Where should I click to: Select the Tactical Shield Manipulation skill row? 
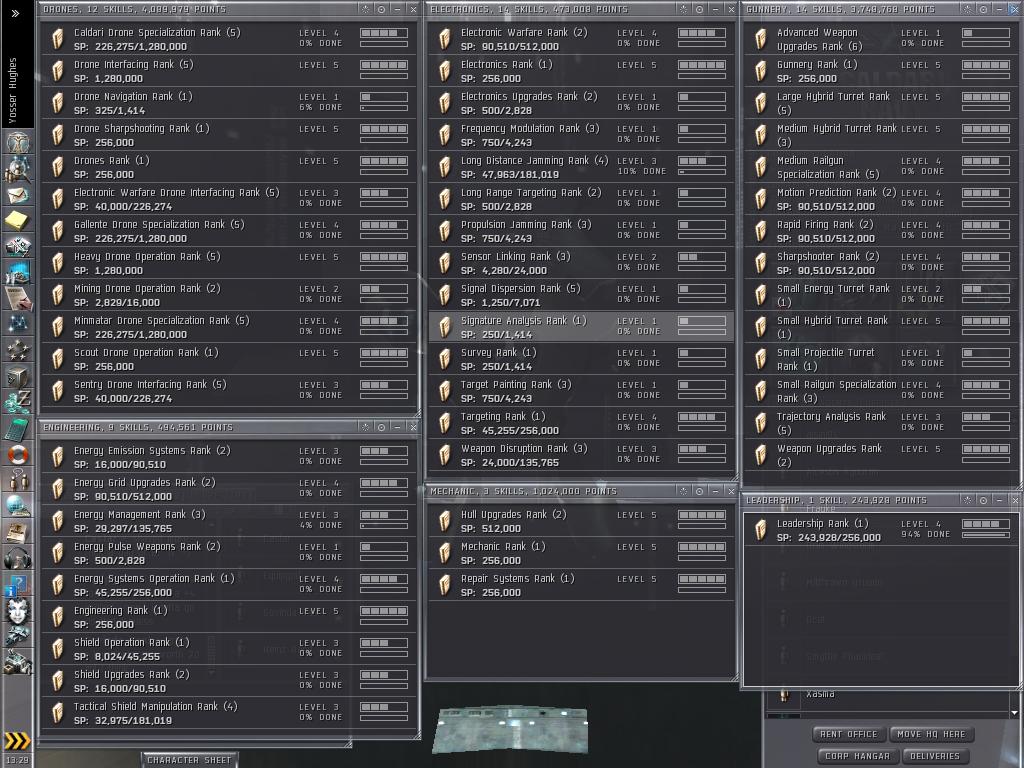[229, 713]
